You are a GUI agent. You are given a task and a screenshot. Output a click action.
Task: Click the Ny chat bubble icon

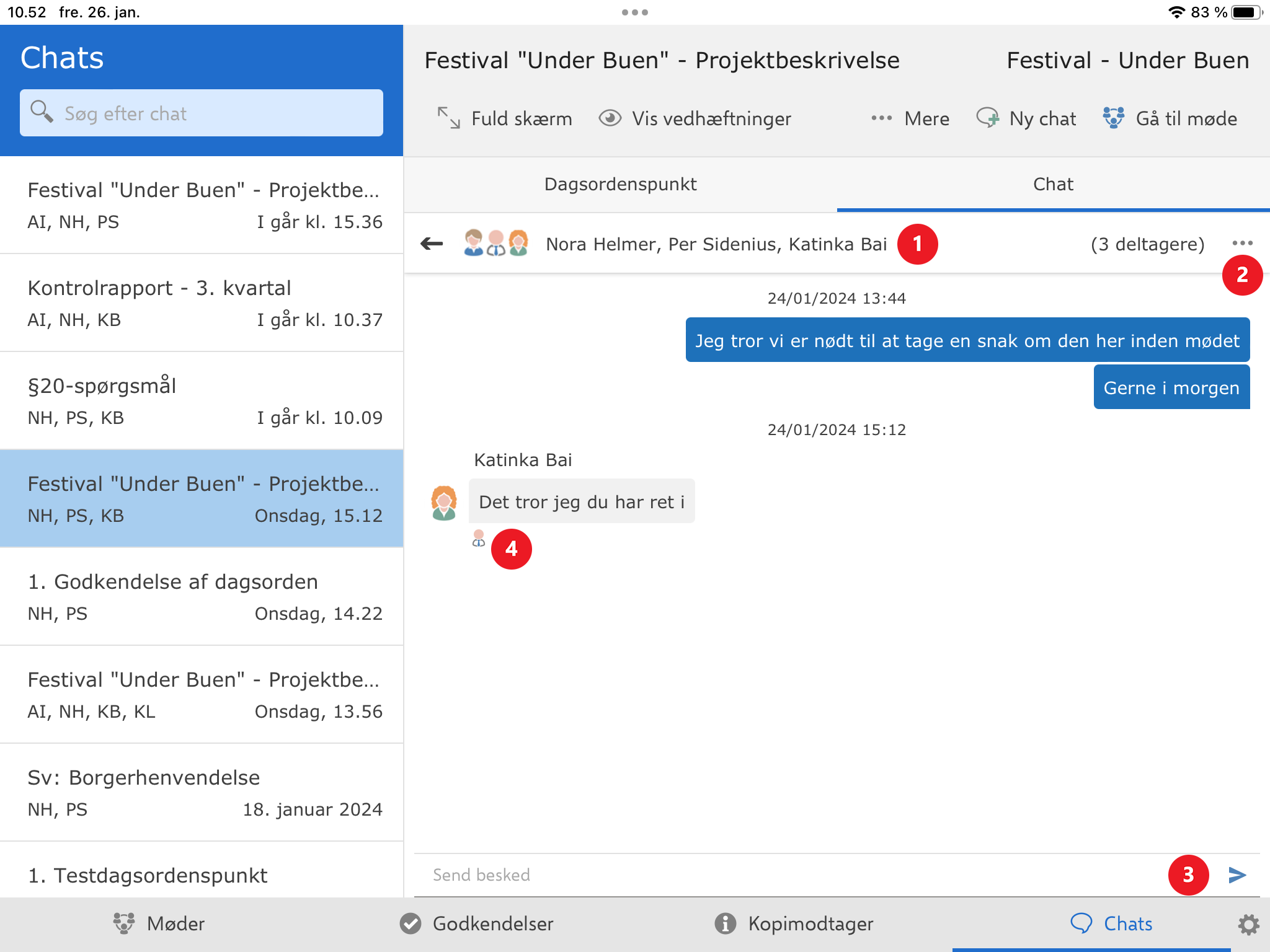[987, 118]
